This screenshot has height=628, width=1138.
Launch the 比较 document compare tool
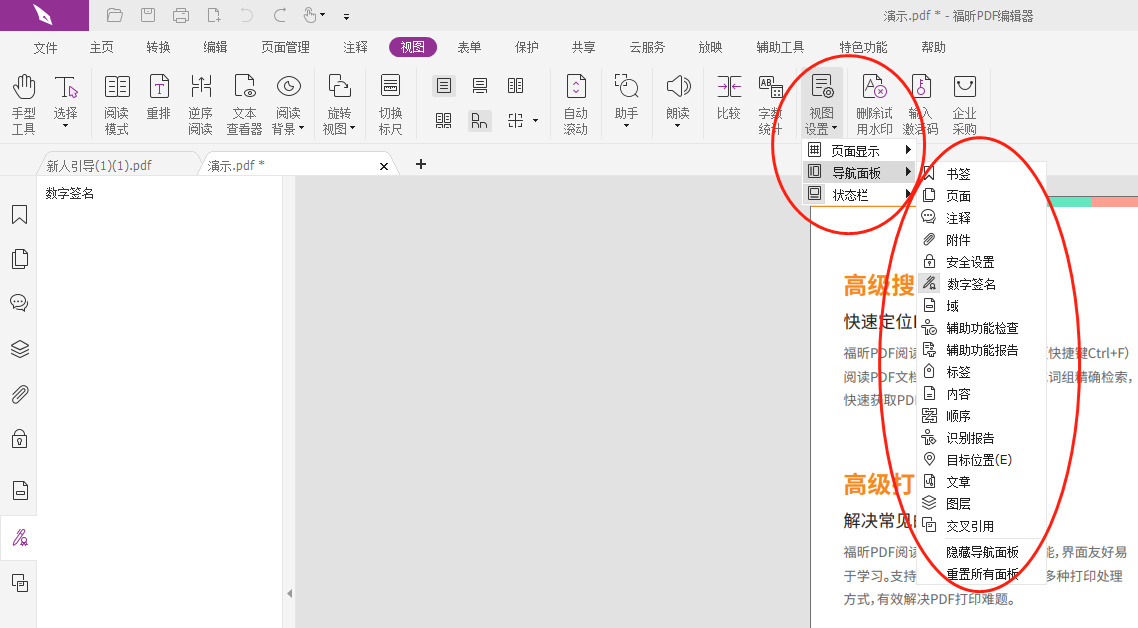click(x=727, y=100)
